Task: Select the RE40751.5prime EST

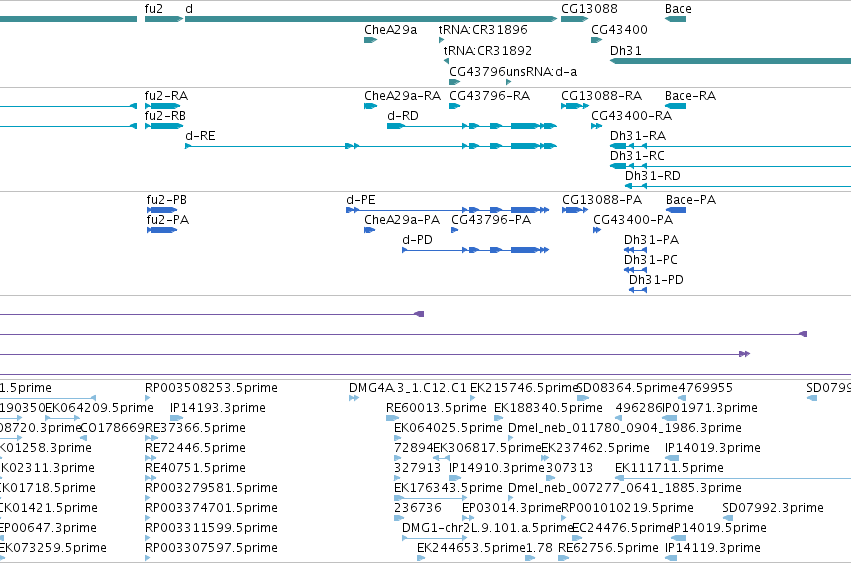Action: (x=150, y=478)
